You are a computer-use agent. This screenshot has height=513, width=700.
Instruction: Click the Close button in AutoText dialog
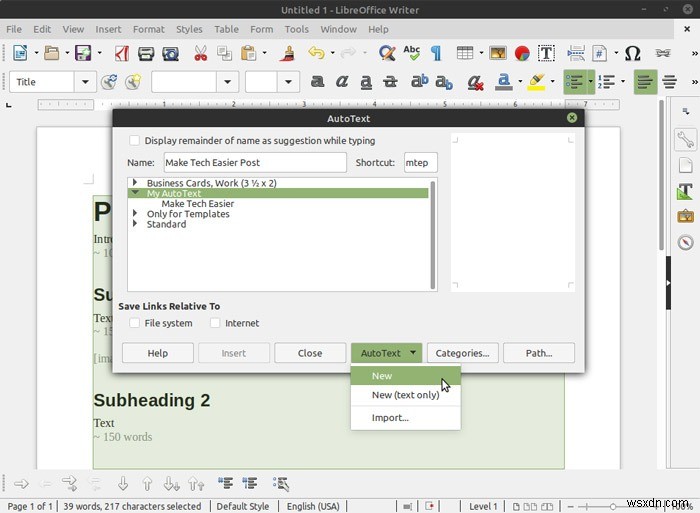pyautogui.click(x=310, y=353)
